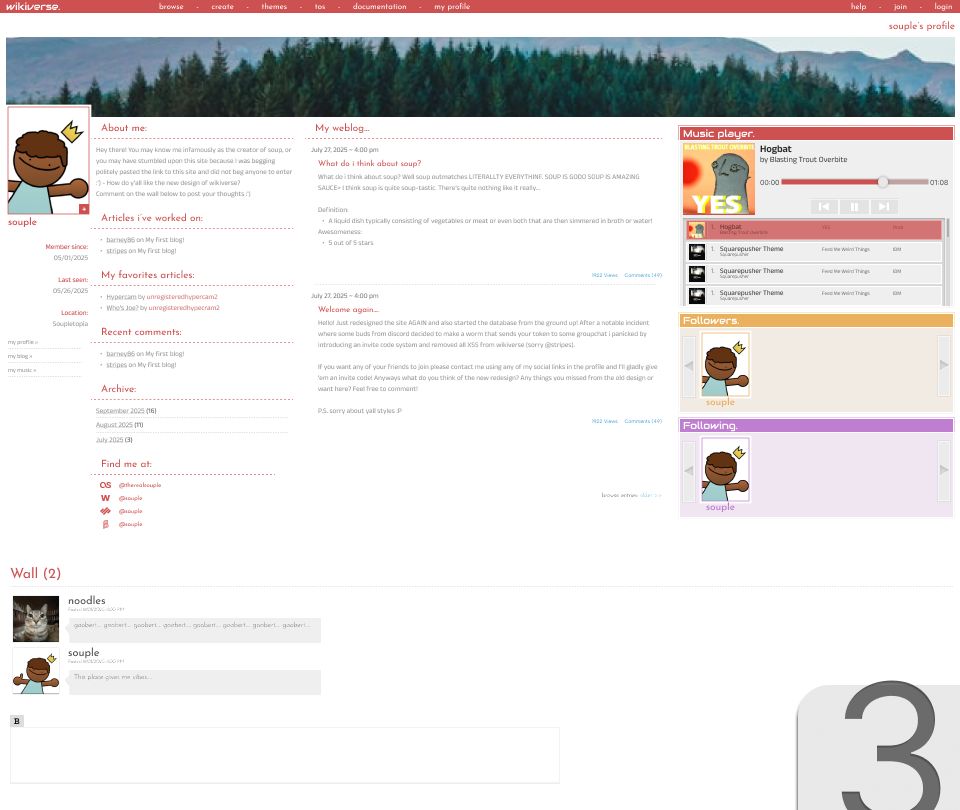Click souple's large profile avatar
Viewport: 960px width, 810px height.
point(48,160)
